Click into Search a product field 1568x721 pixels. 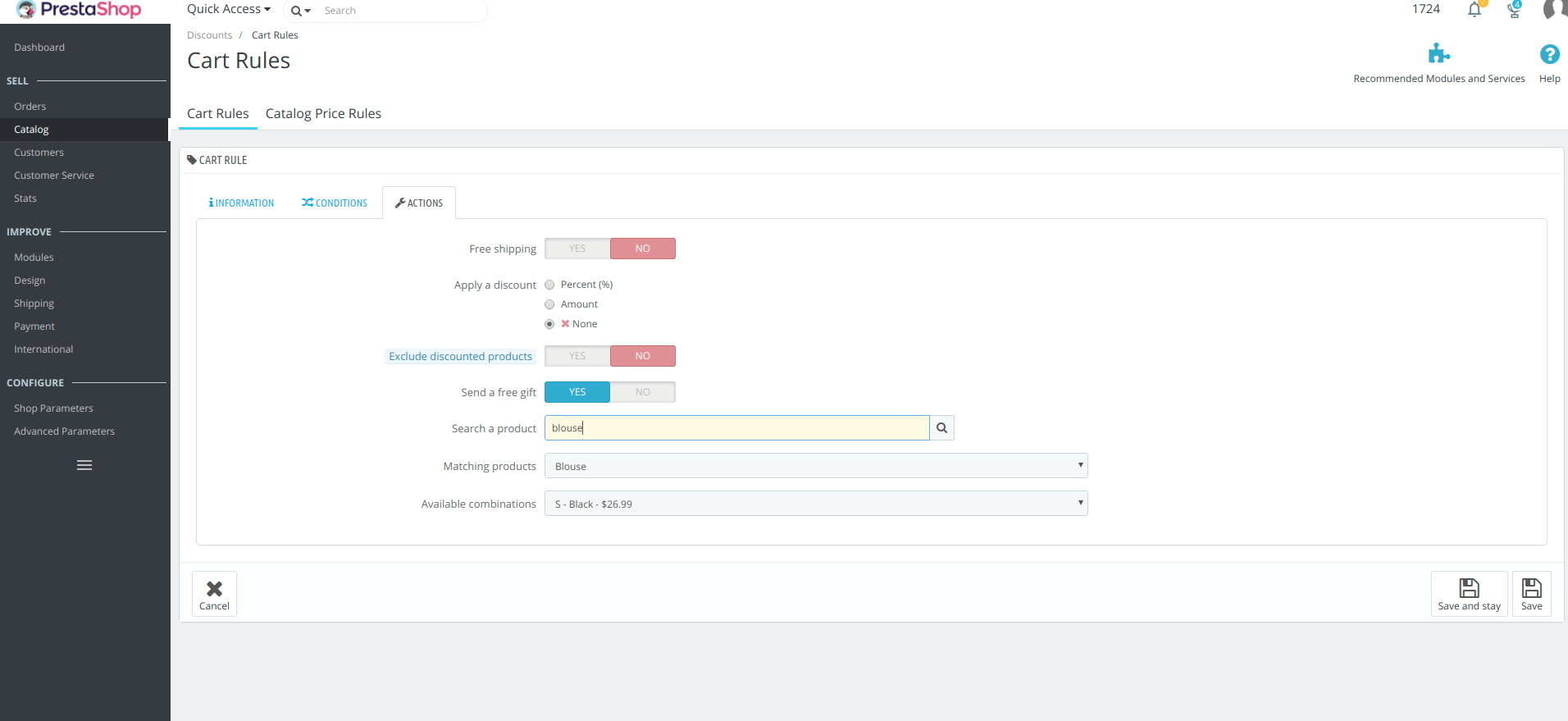[736, 428]
